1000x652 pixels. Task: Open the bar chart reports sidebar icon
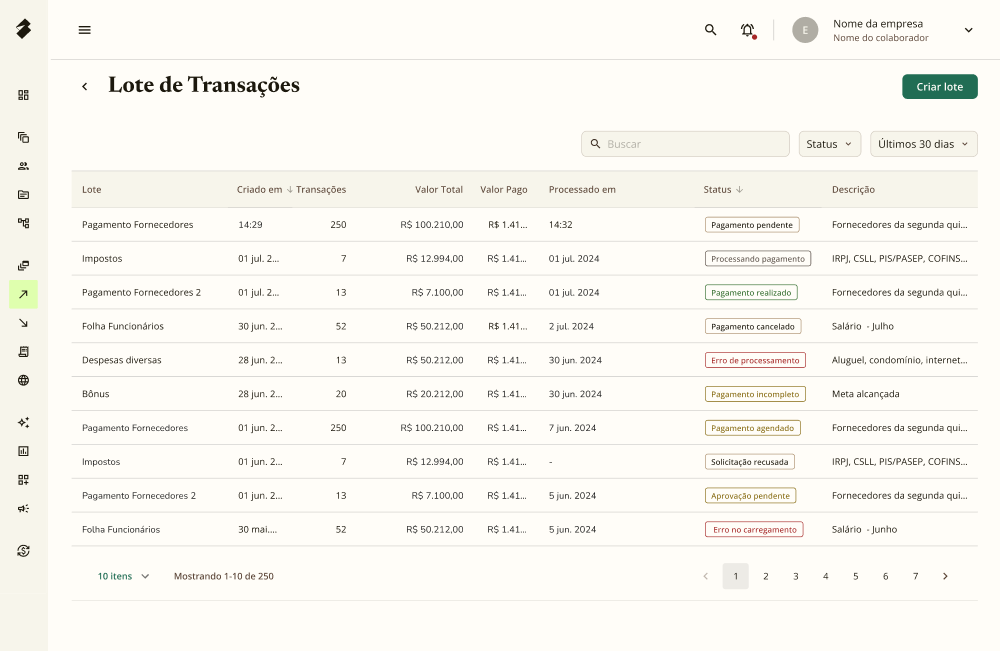[24, 451]
